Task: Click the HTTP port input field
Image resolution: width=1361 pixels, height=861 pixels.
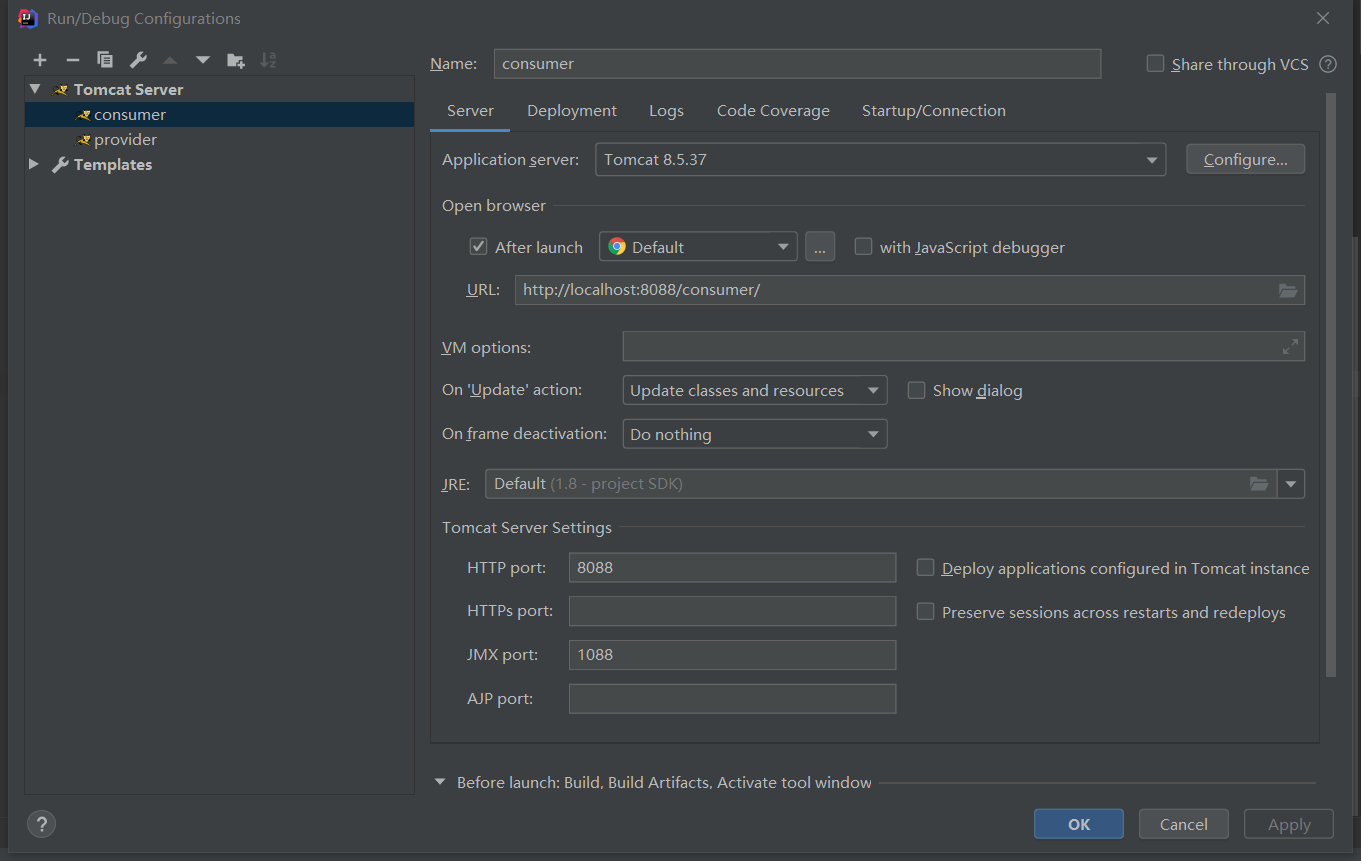Action: [x=731, y=568]
